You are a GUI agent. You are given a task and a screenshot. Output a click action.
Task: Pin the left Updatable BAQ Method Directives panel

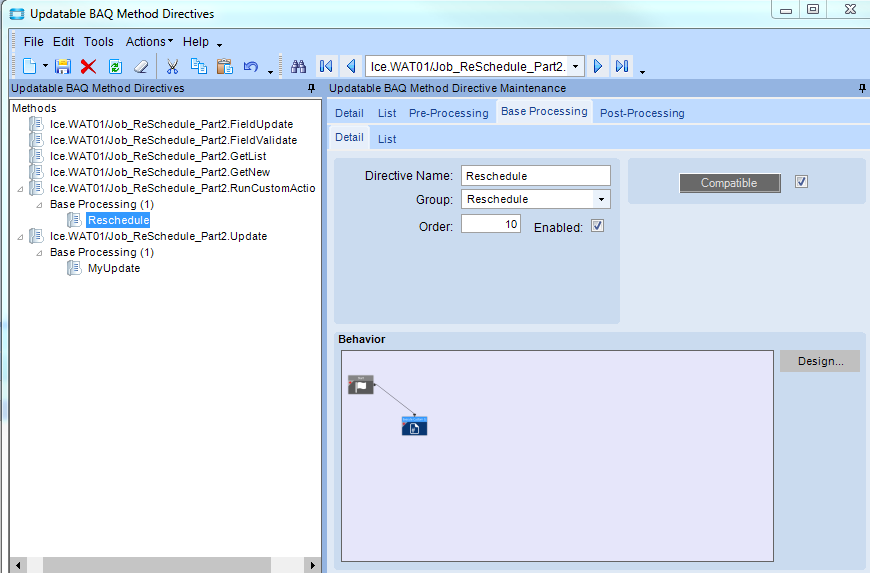[x=311, y=88]
